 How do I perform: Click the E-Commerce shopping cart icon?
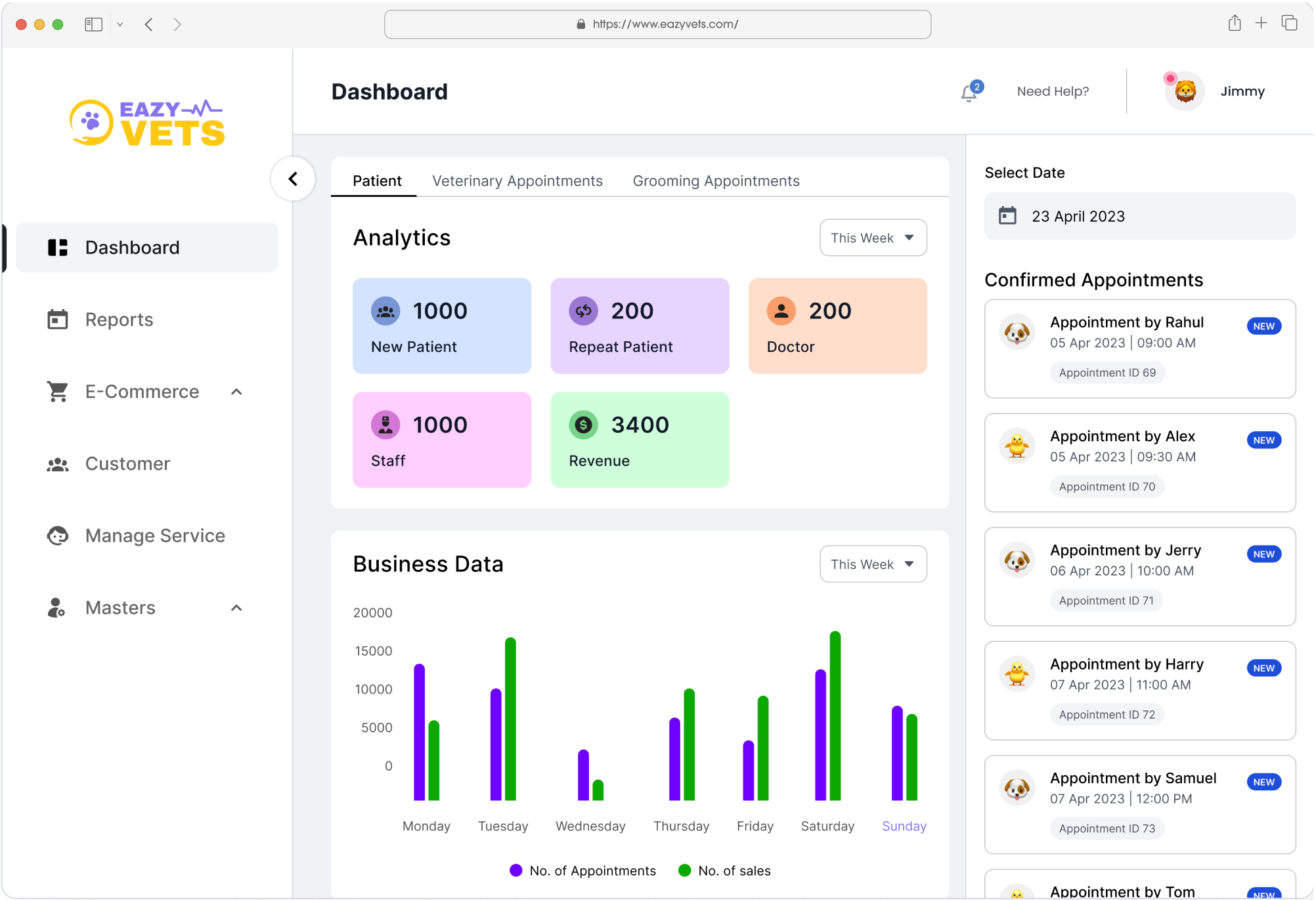pos(58,392)
